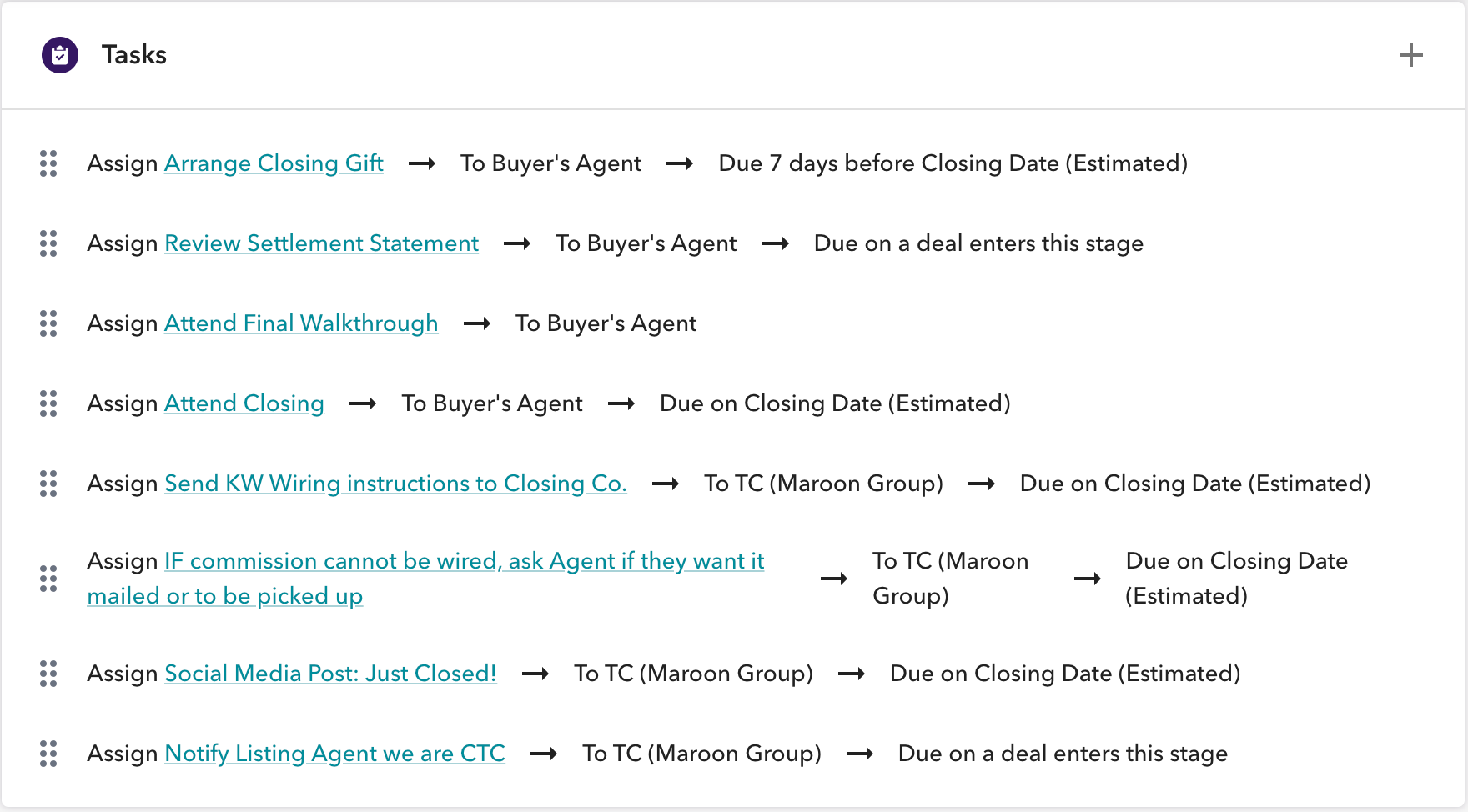Click the purple Tasks clipboard icon
The image size is (1468, 812).
pyautogui.click(x=60, y=55)
